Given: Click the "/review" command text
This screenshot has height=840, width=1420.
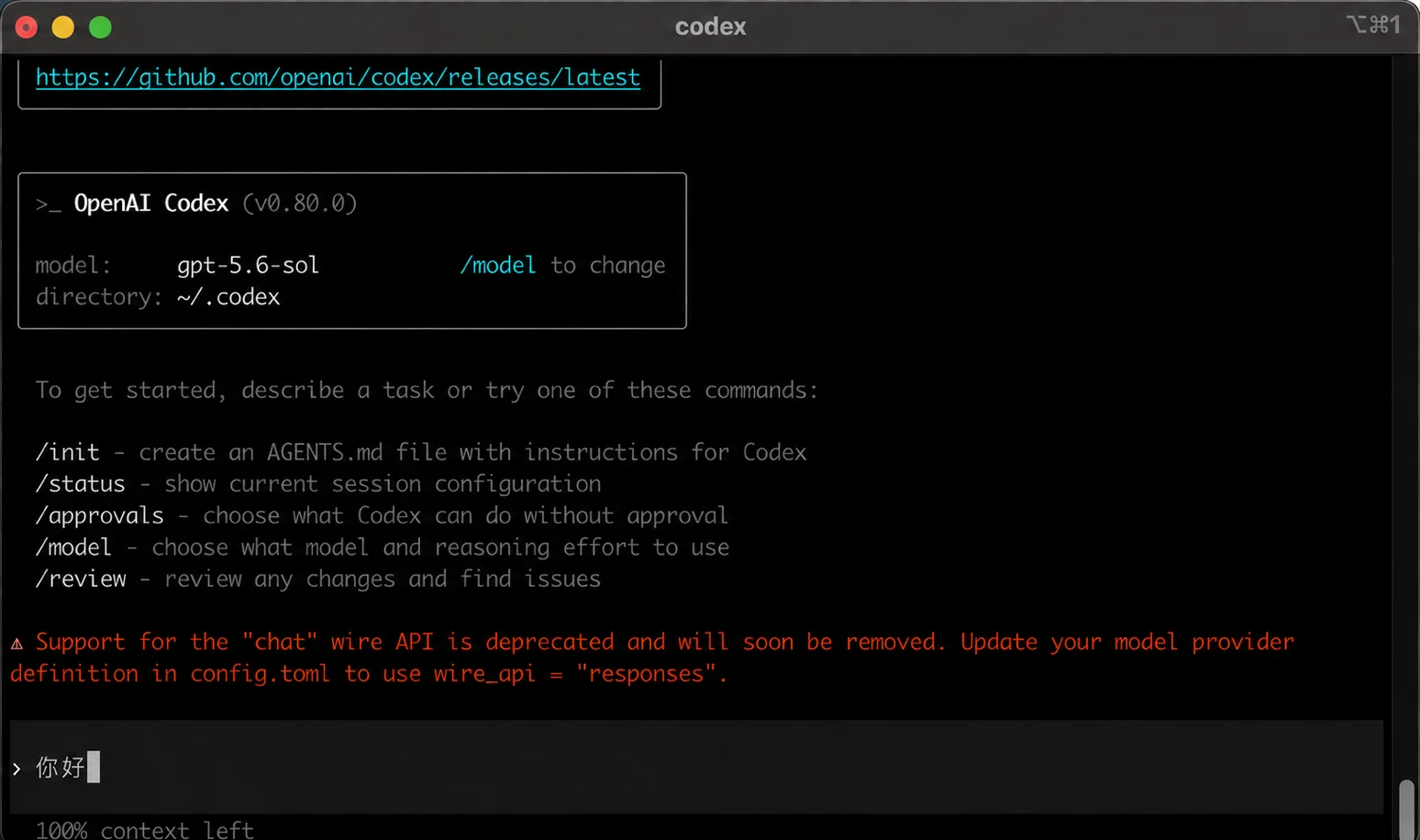Looking at the screenshot, I should coord(81,579).
